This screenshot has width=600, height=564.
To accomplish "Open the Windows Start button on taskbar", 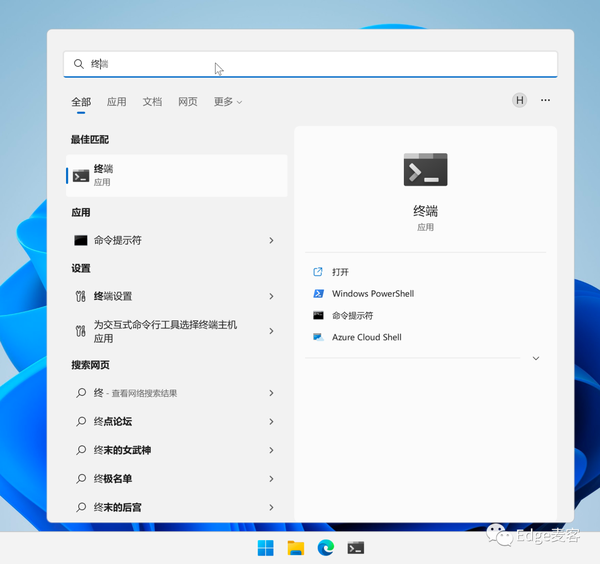I will pyautogui.click(x=266, y=548).
